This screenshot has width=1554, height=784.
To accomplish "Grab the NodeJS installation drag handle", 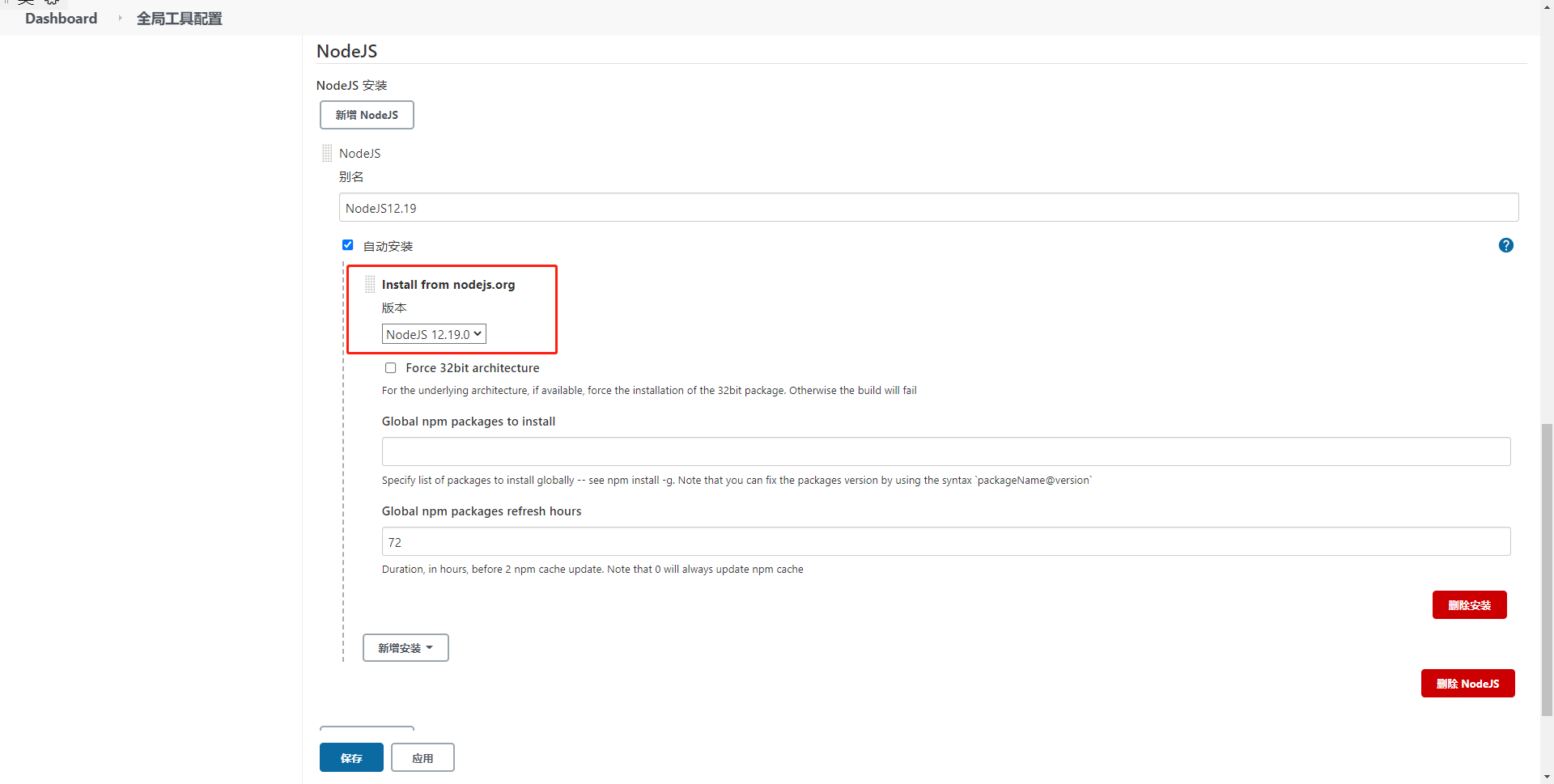I will tap(327, 153).
